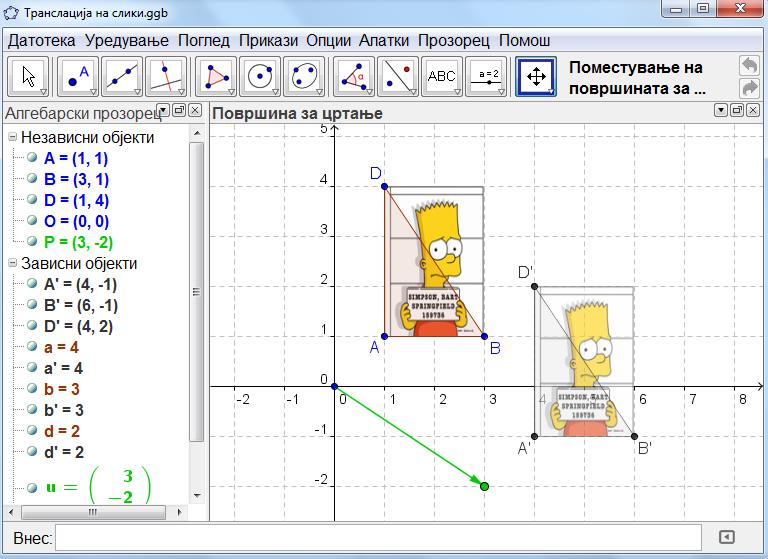Detach Algebra panel into separate window
Image resolution: width=768 pixels, height=559 pixels.
[179, 110]
